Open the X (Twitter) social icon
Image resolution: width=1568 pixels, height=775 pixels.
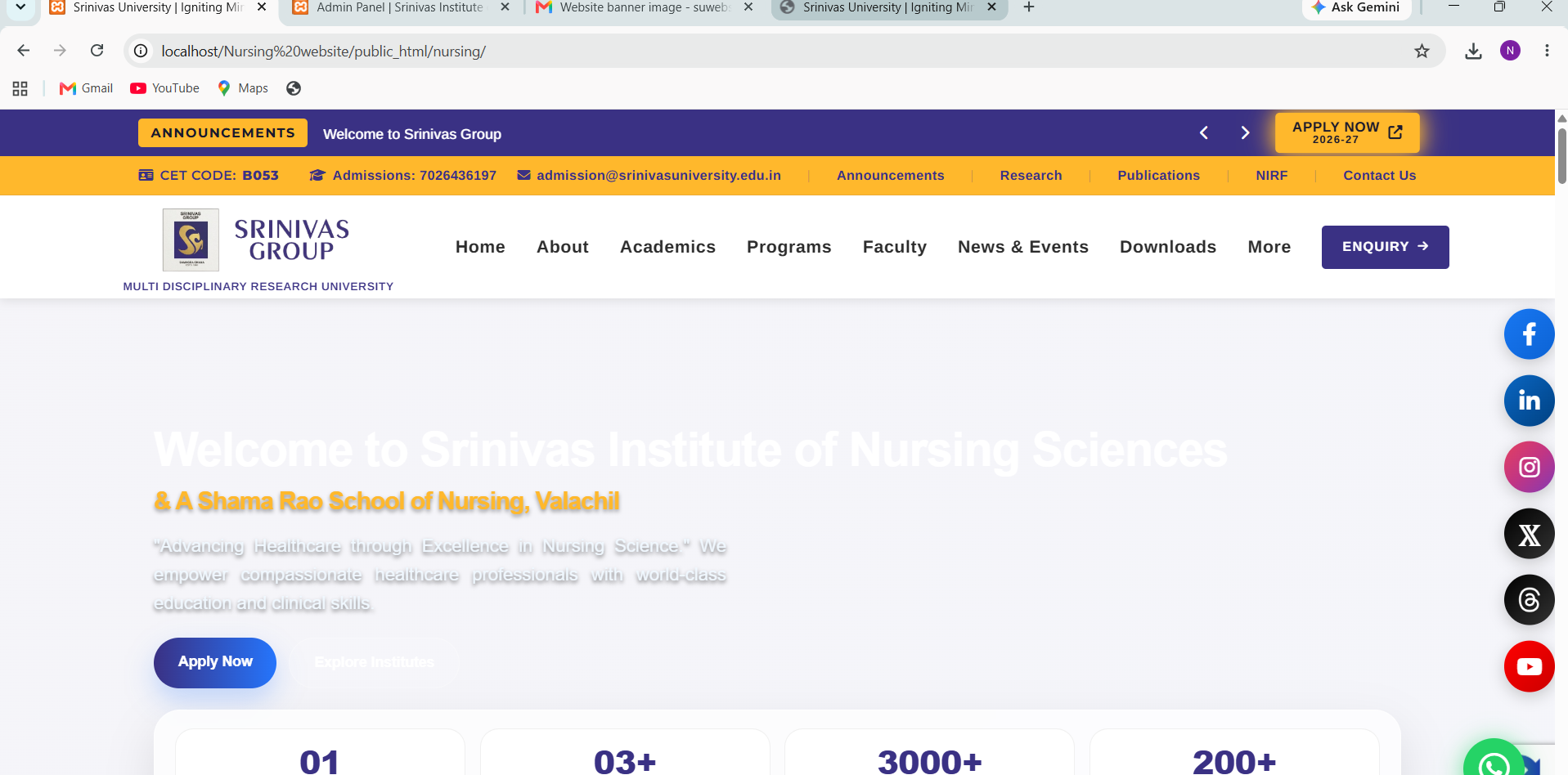(1529, 534)
